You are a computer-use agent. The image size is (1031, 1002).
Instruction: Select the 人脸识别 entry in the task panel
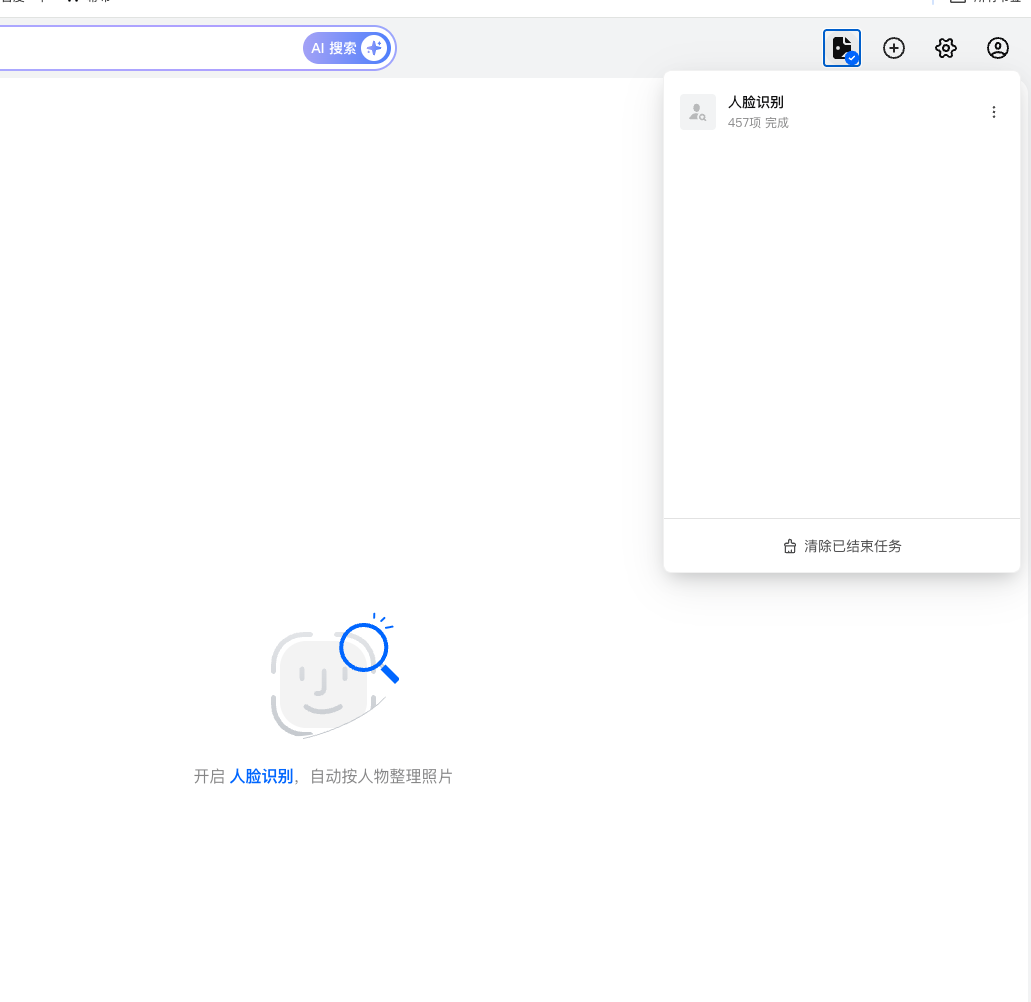tap(840, 111)
